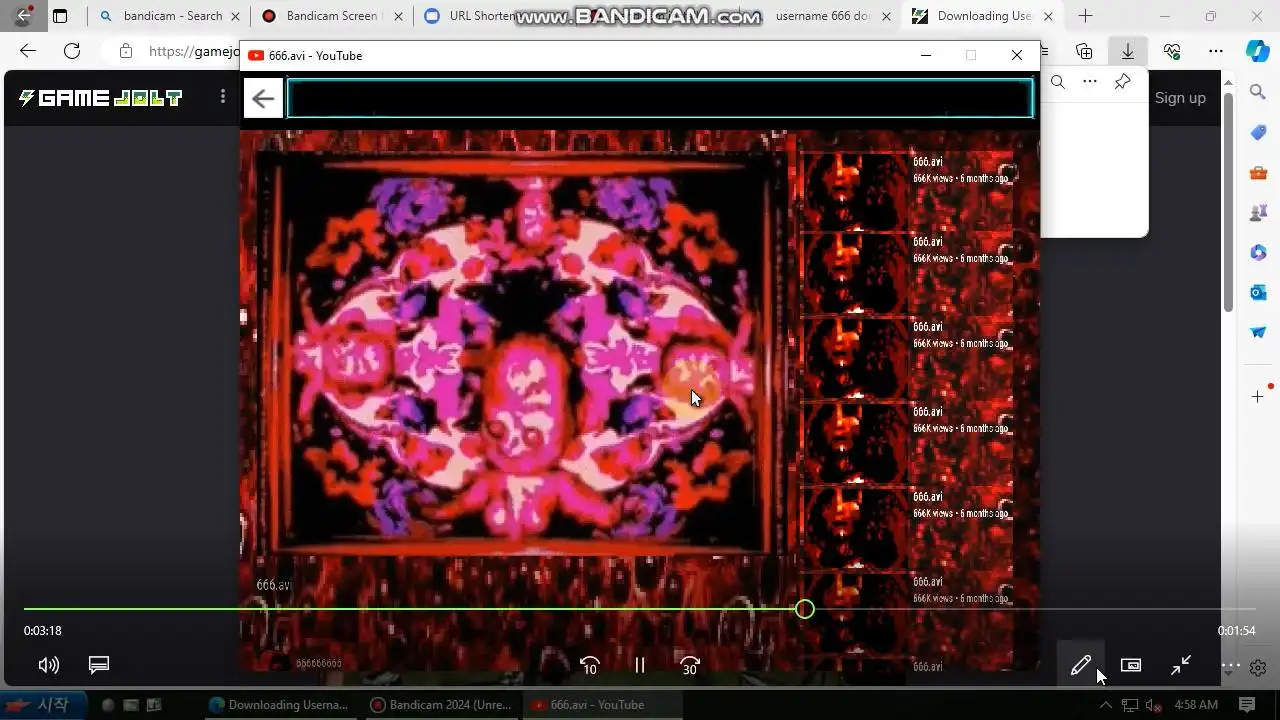Skip forward 30 seconds
The image size is (1280, 720).
[690, 665]
